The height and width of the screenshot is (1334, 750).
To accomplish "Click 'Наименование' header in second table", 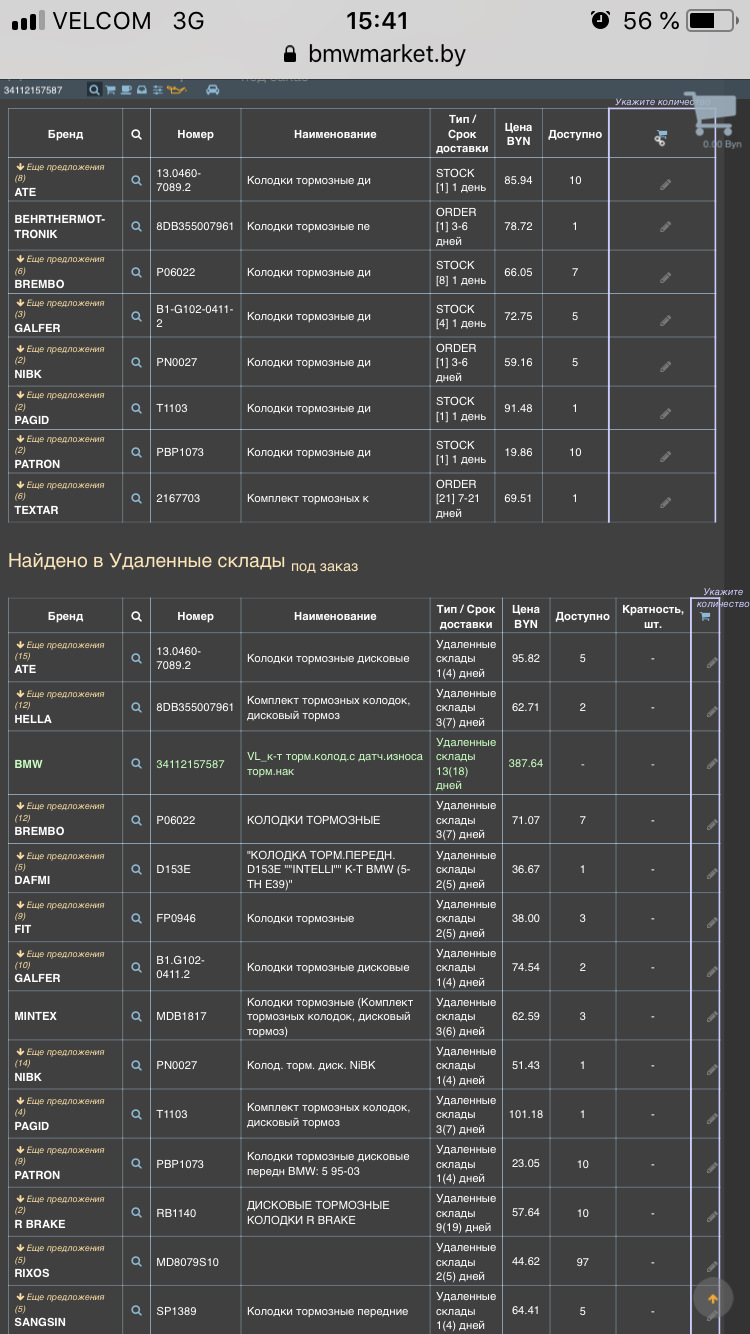I will tap(335, 617).
